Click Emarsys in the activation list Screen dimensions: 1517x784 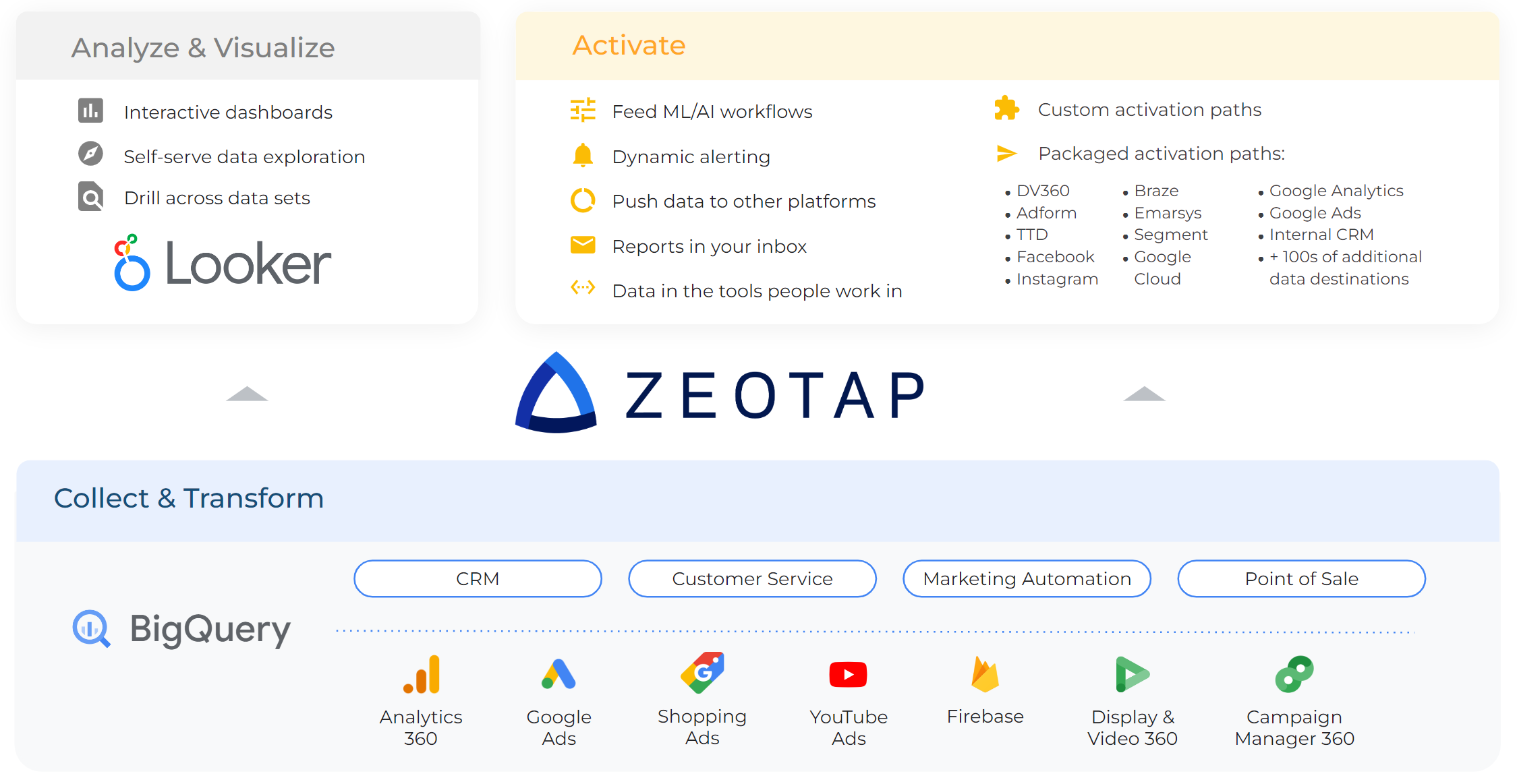coord(1168,213)
